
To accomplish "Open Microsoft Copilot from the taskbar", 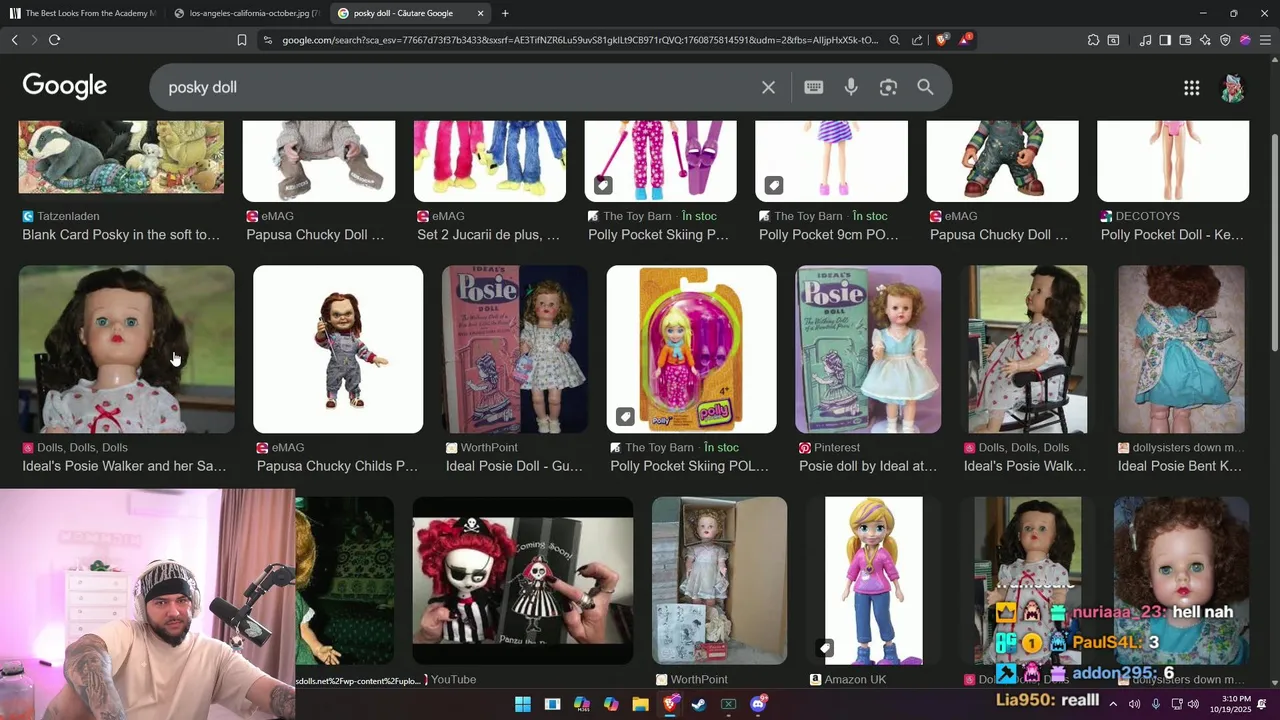I will [x=611, y=704].
